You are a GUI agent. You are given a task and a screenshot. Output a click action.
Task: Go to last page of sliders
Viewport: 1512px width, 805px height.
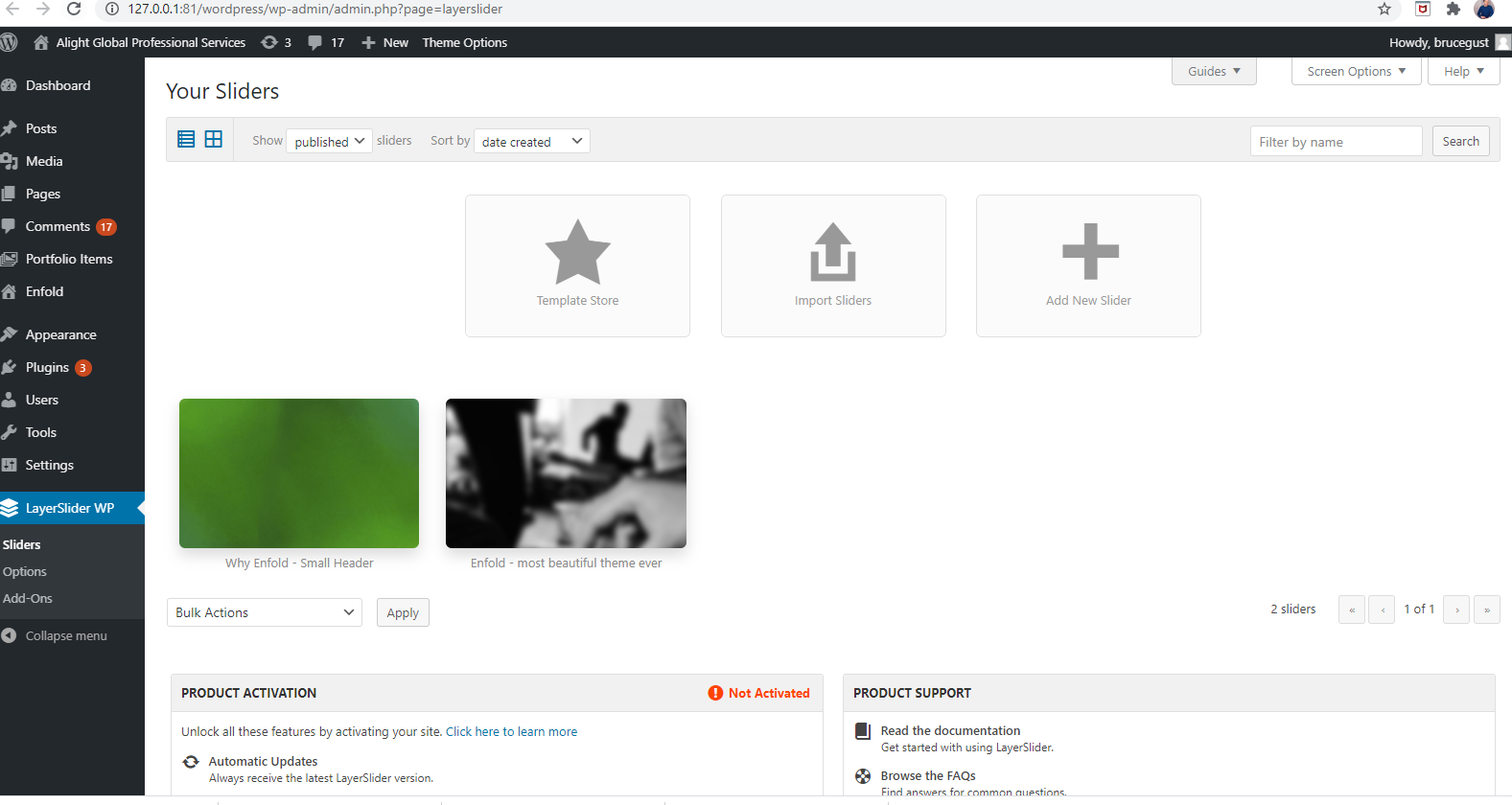(x=1487, y=609)
